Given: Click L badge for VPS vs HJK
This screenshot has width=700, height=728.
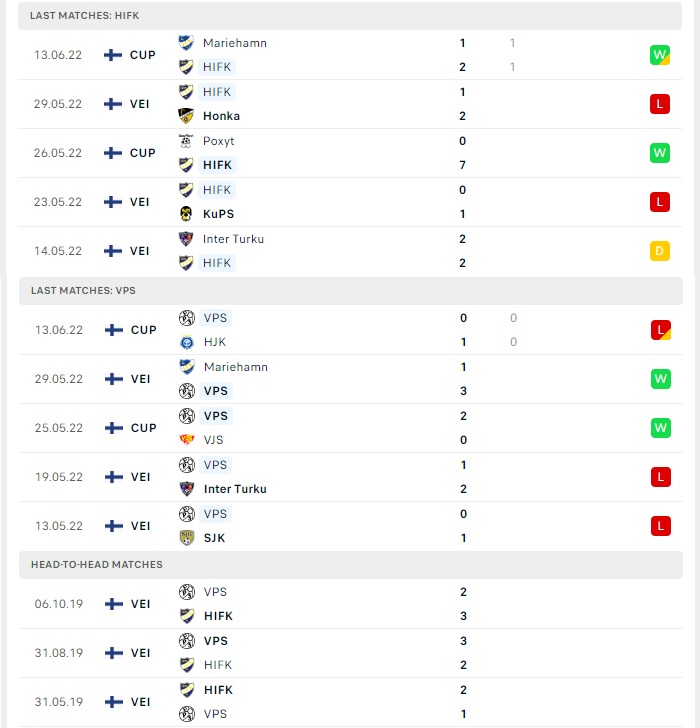Looking at the screenshot, I should [661, 330].
